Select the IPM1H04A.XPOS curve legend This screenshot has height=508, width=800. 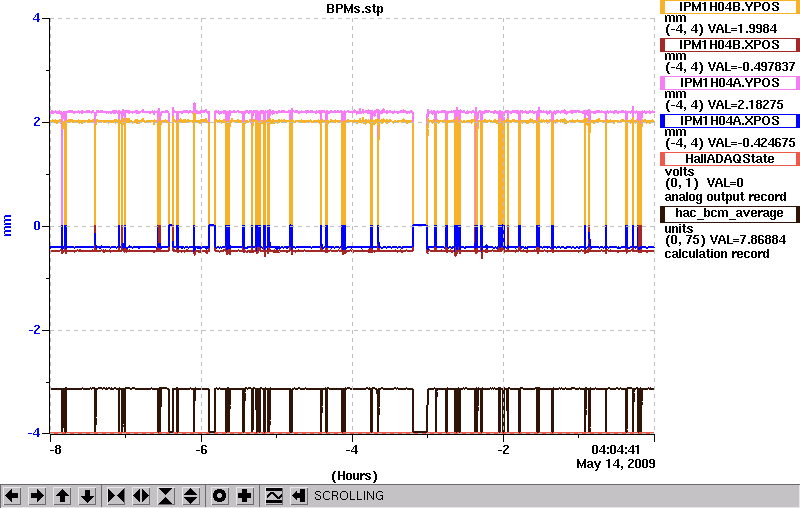730,121
